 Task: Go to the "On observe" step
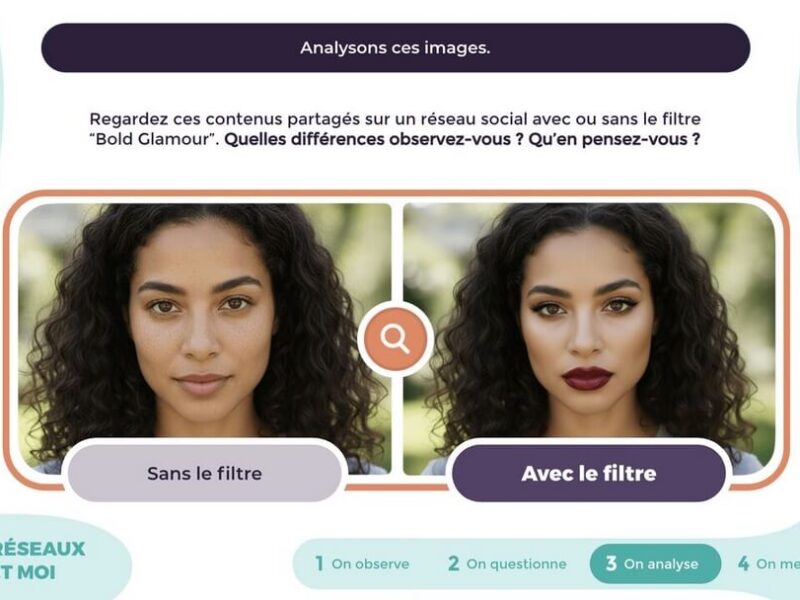click(x=362, y=564)
